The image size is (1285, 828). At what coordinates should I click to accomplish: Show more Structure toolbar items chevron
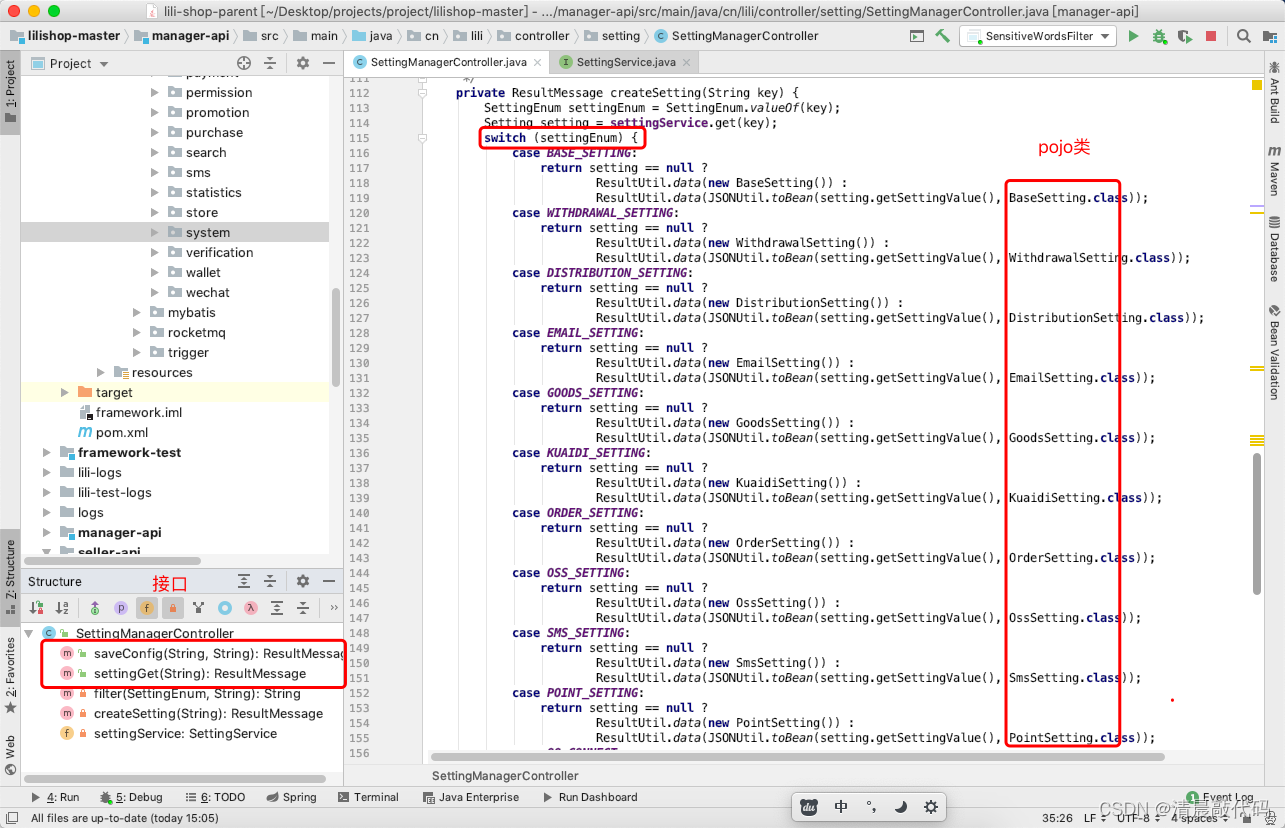tap(333, 607)
